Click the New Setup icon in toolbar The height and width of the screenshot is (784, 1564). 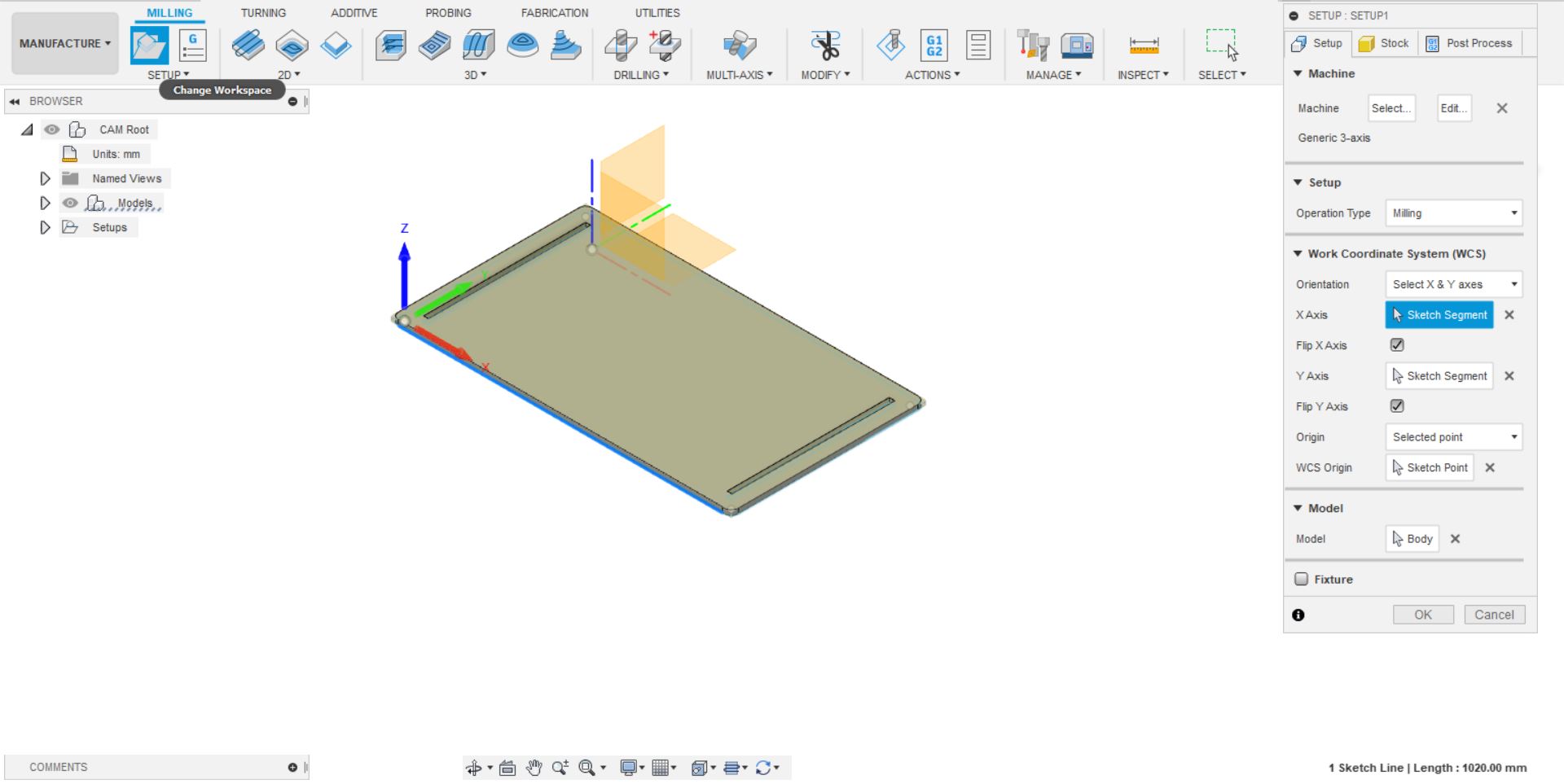(x=150, y=46)
